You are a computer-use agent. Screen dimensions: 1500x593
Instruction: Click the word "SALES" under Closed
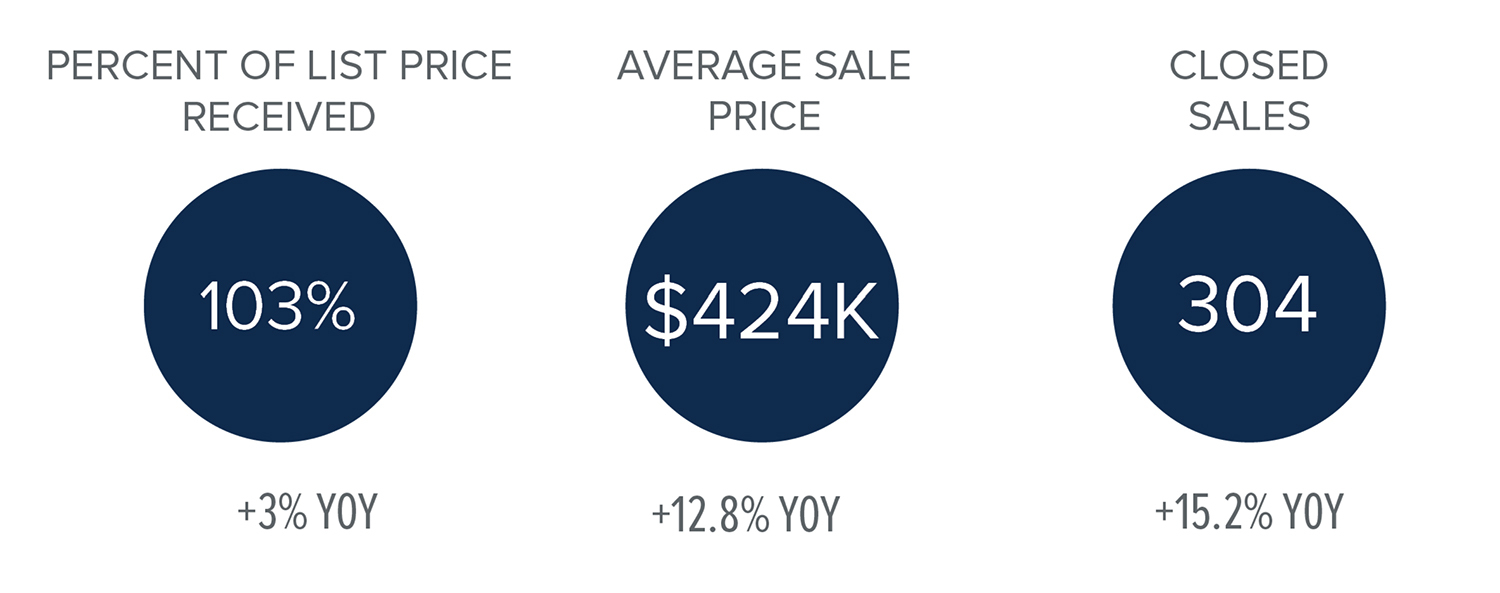pos(1249,117)
